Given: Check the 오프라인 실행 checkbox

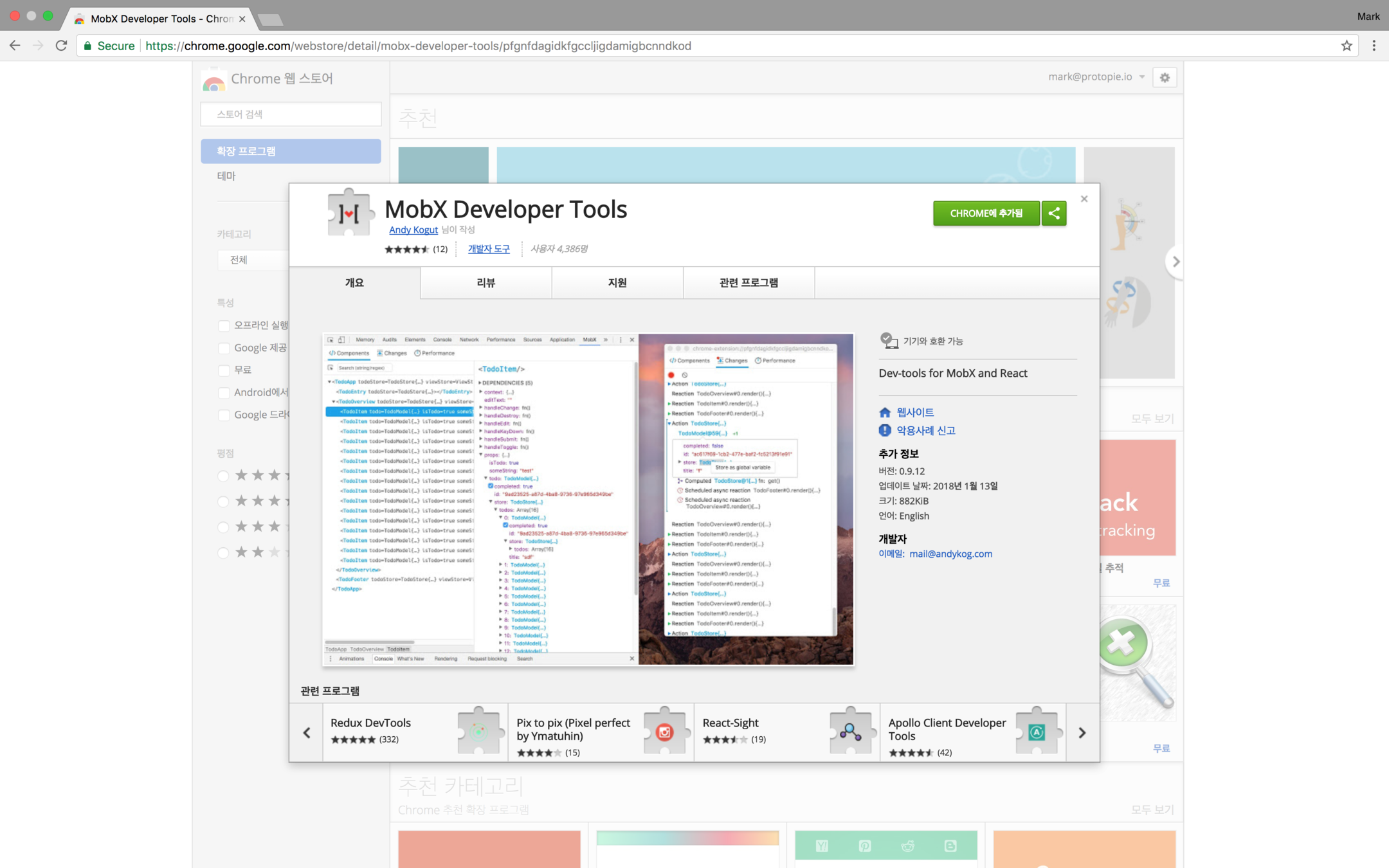Looking at the screenshot, I should pos(224,326).
